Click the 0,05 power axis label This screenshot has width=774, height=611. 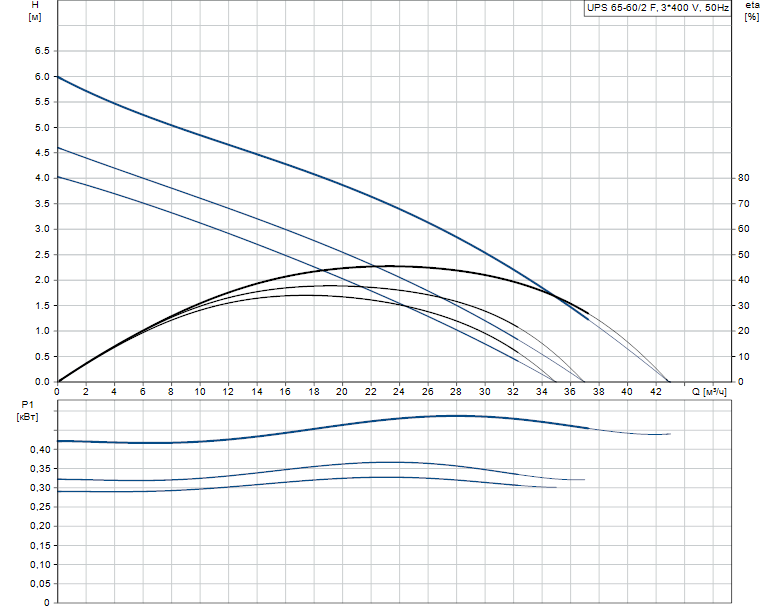pos(40,584)
